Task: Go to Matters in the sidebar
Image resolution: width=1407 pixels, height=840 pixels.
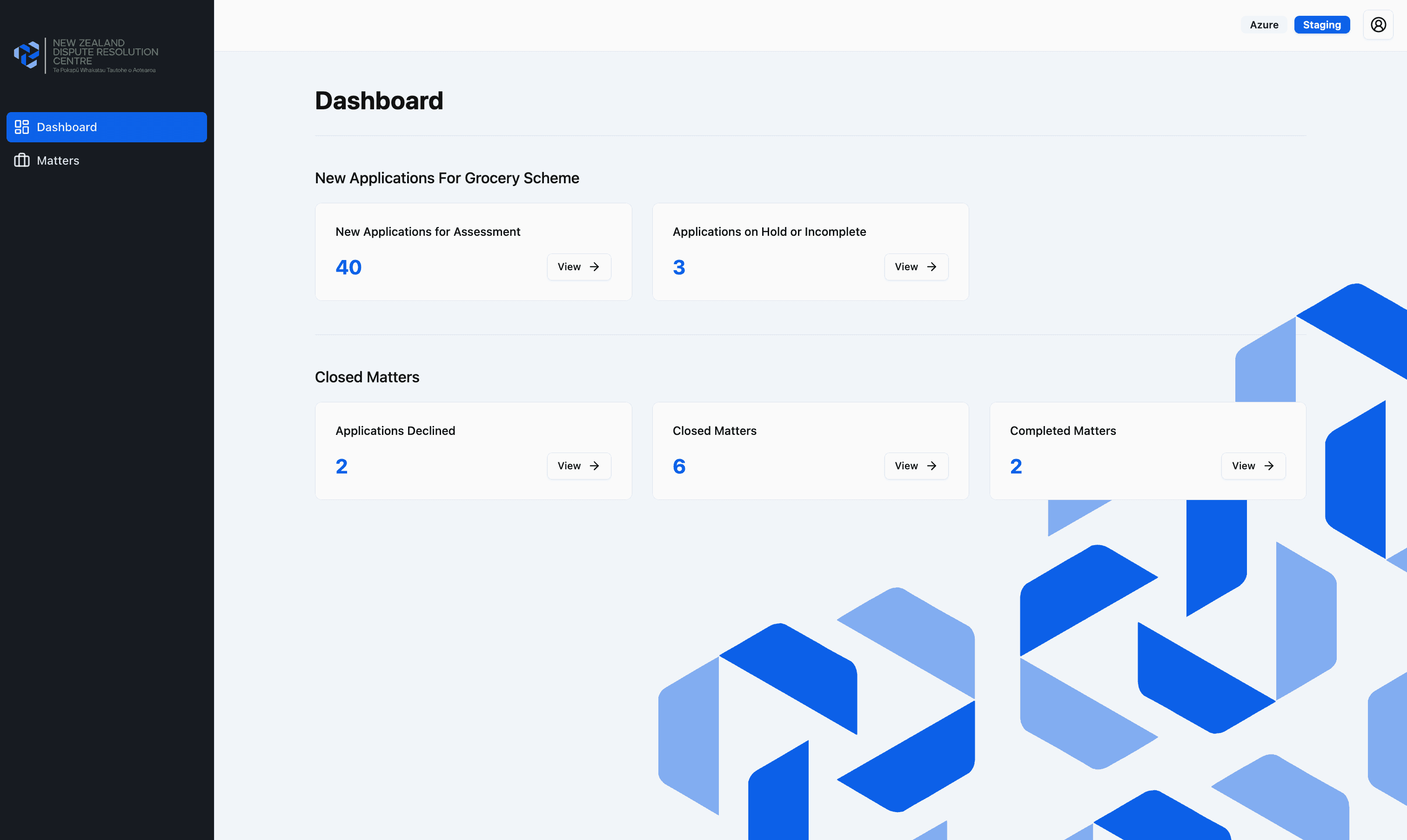Action: (58, 160)
